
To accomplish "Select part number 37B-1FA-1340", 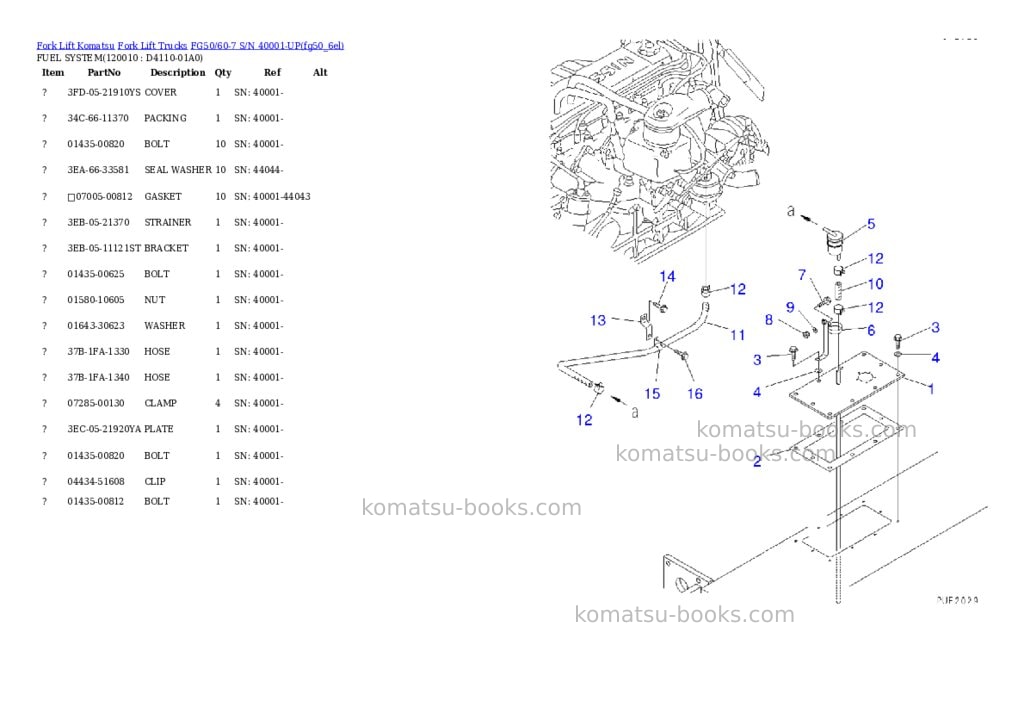I will tap(98, 378).
